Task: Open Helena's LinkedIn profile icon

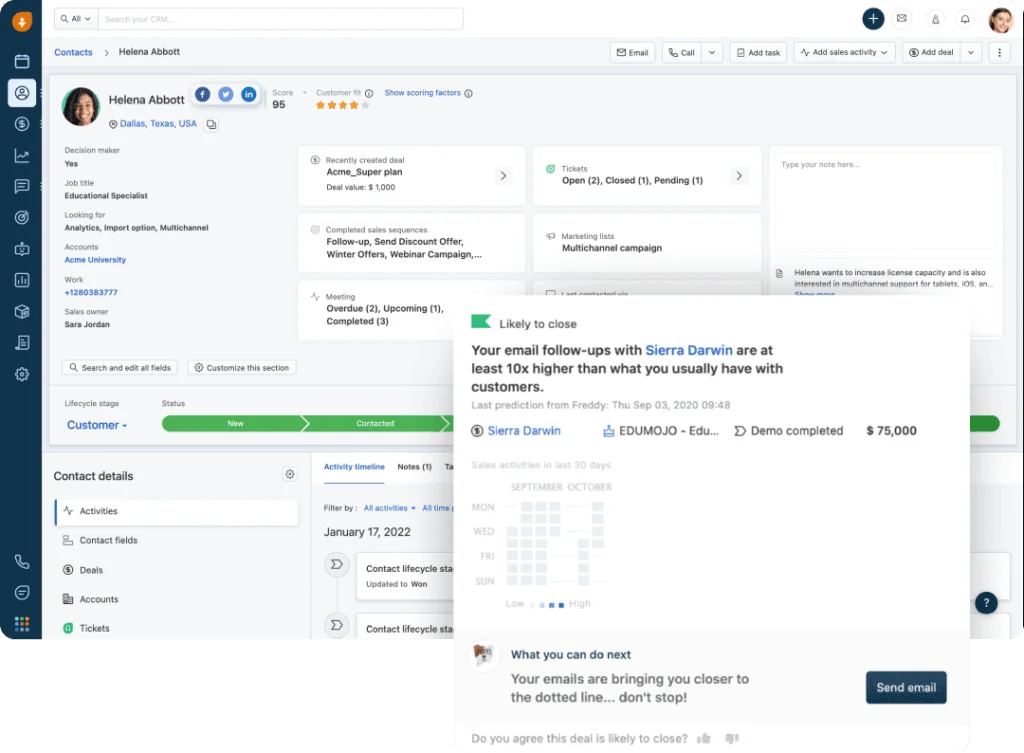Action: click(x=249, y=95)
